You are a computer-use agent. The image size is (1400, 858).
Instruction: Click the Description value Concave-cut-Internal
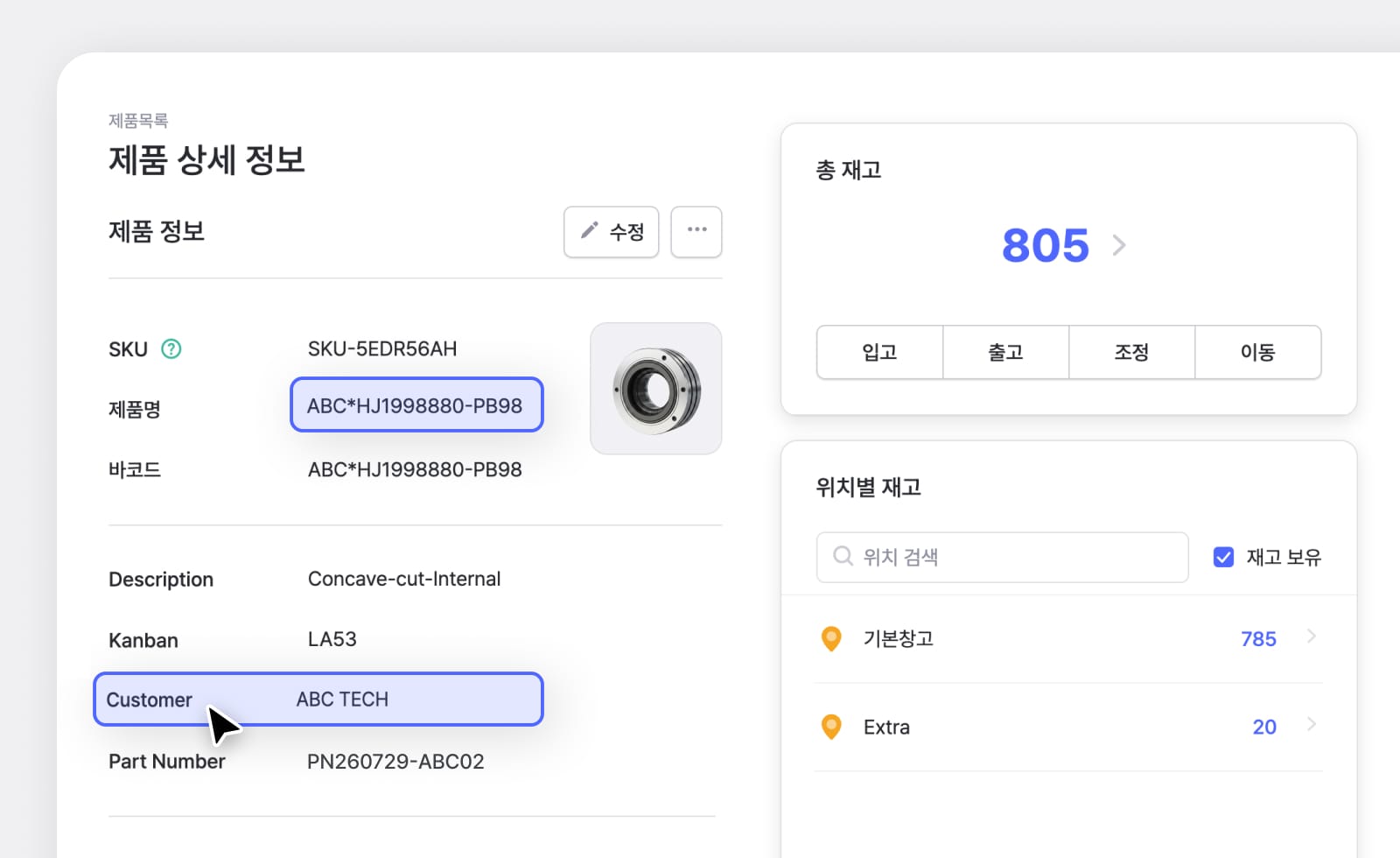(x=404, y=579)
